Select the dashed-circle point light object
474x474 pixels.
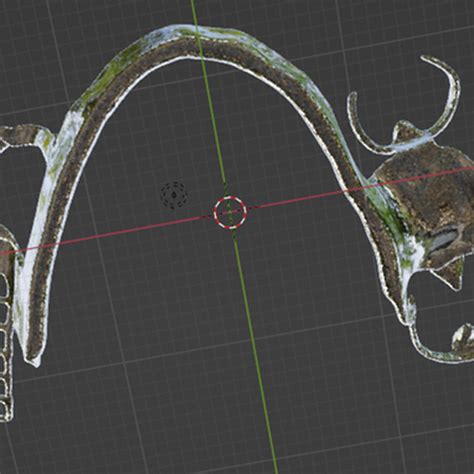tap(174, 195)
